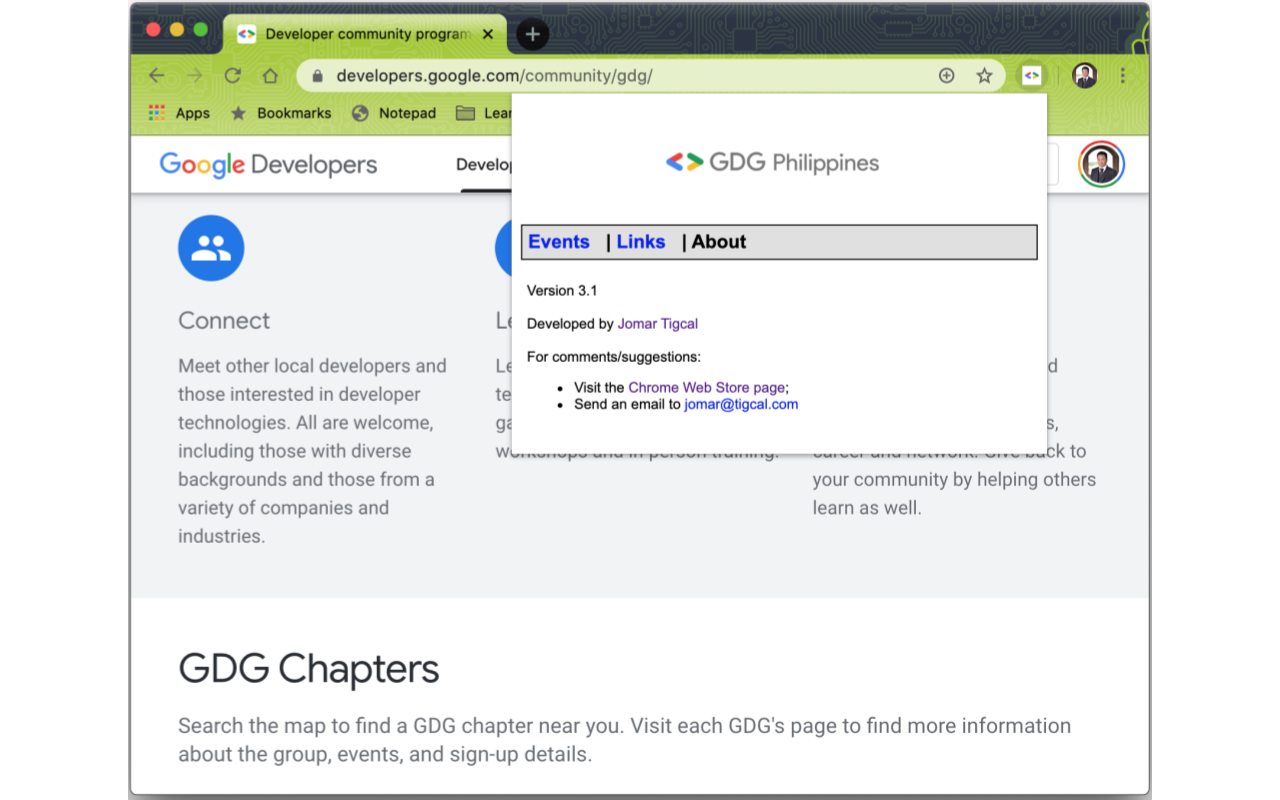The height and width of the screenshot is (800, 1280).
Task: Reload the page with the refresh icon
Action: click(233, 76)
